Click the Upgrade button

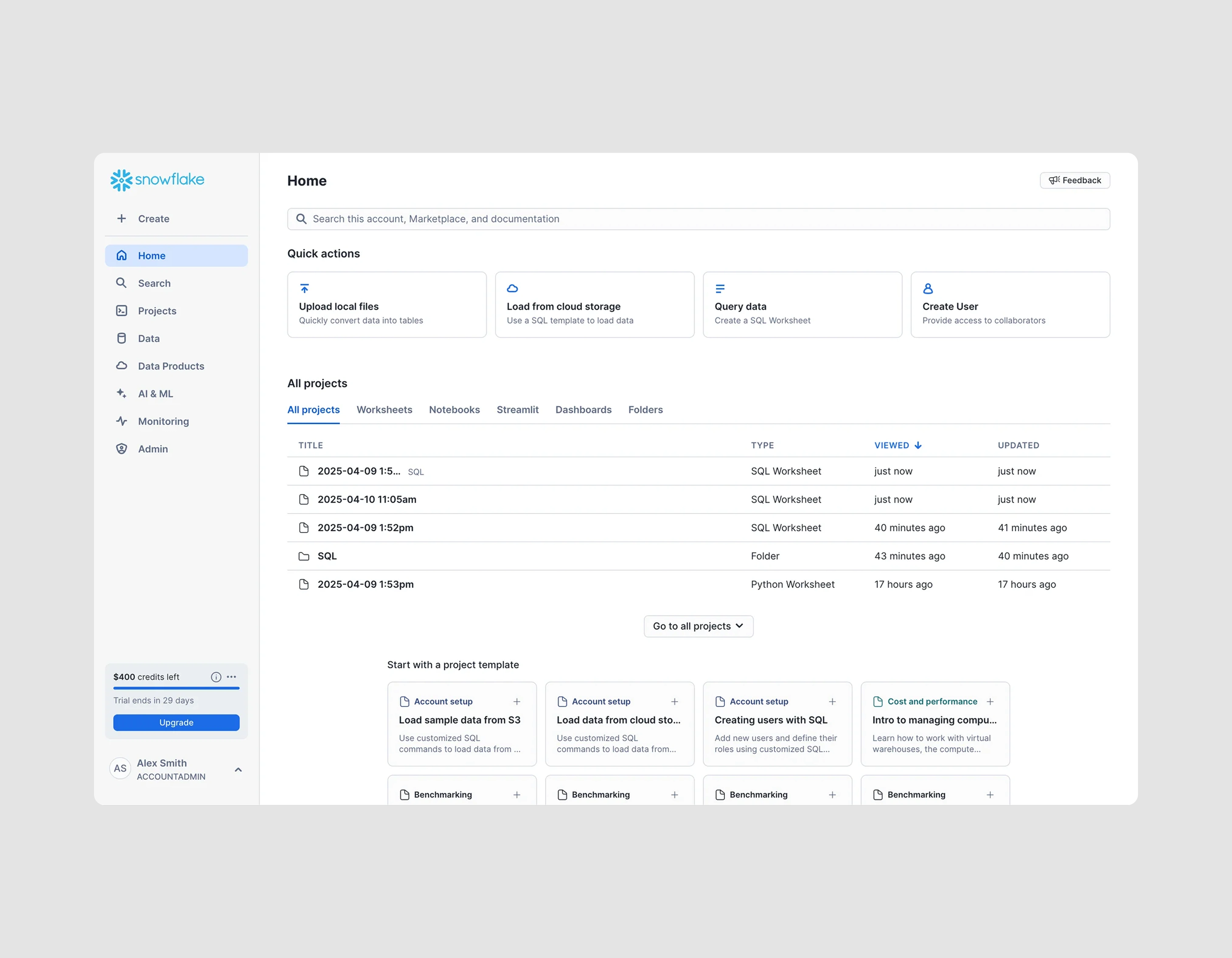(x=176, y=722)
